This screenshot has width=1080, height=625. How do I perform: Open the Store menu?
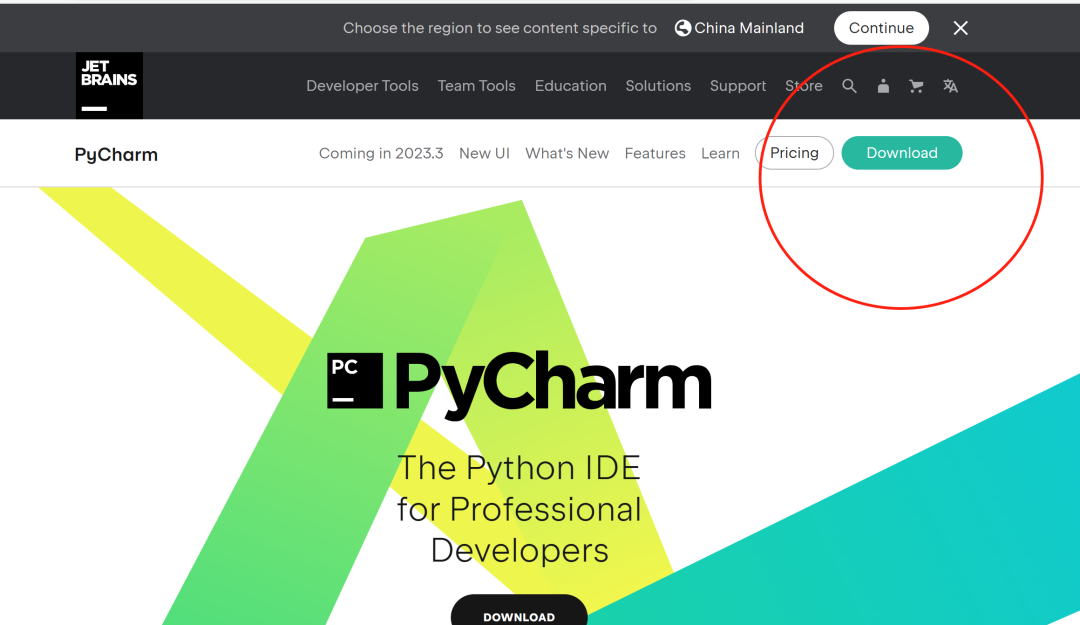804,86
